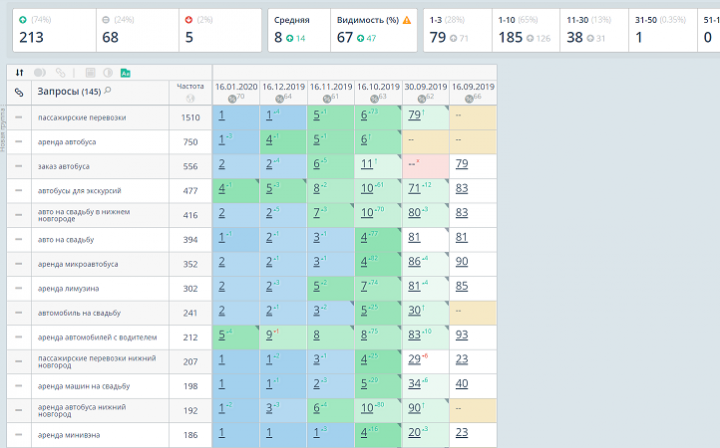
Task: Click the warning triangle beside Видимость
Action: click(406, 20)
